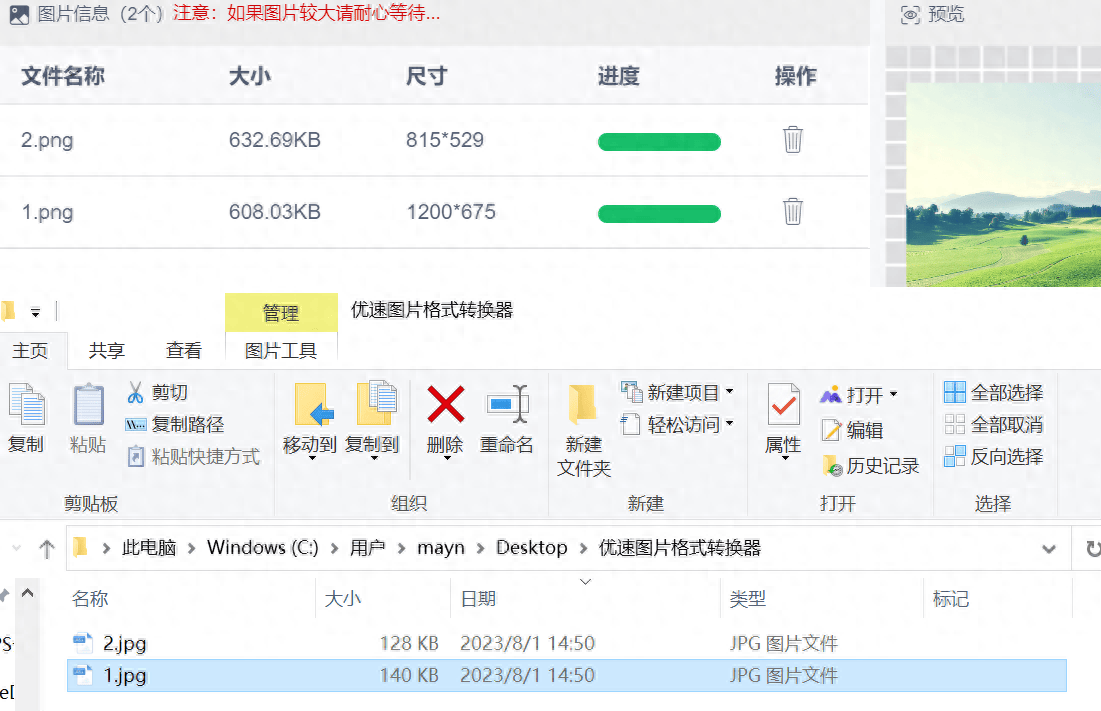1101x711 pixels.
Task: Click trash icon for 1.png
Action: tap(792, 212)
